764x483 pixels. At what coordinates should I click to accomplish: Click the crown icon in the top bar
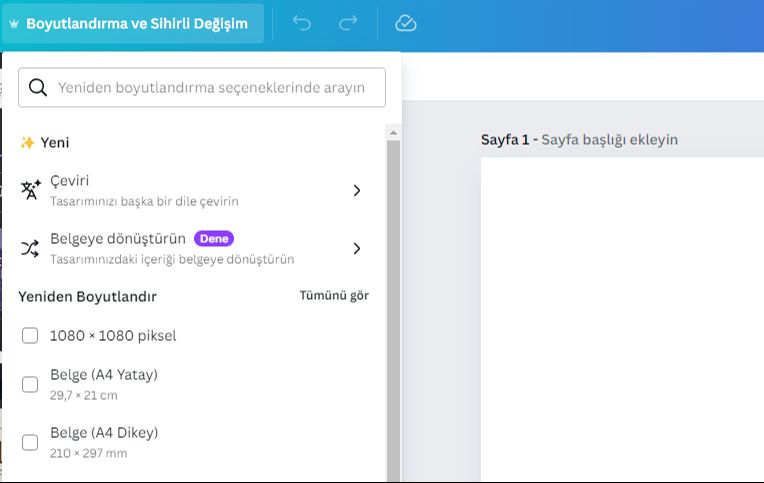pos(14,23)
